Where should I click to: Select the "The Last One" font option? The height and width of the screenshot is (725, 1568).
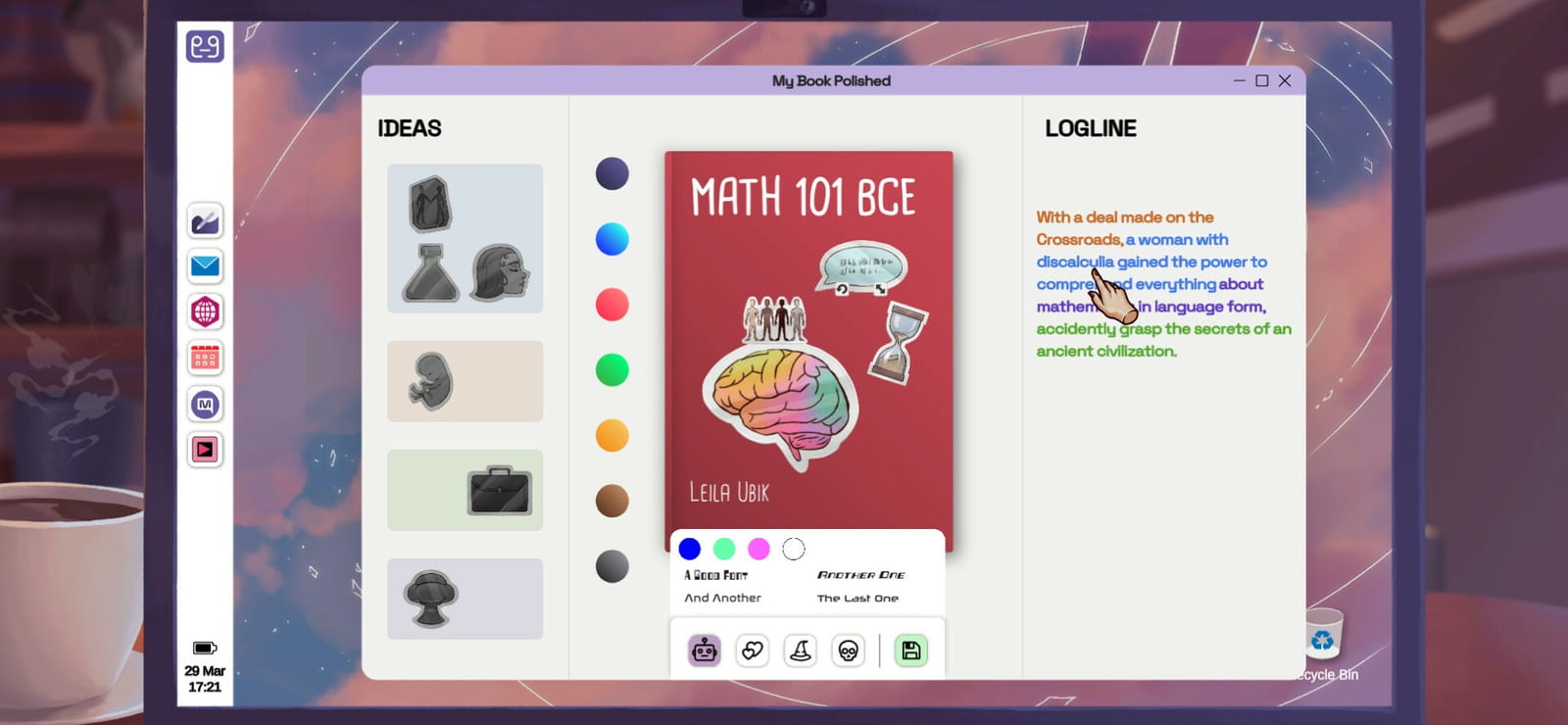857,598
